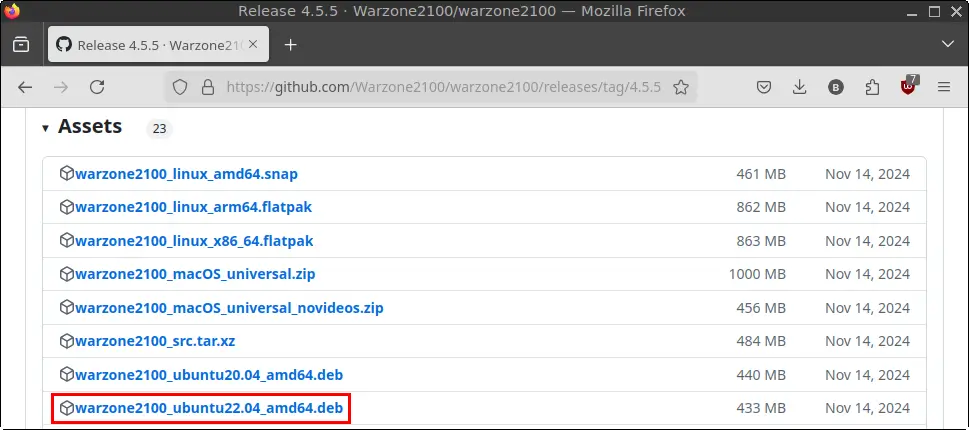This screenshot has width=969, height=430.
Task: Select the 456 MB size text
Action: pyautogui.click(x=761, y=307)
